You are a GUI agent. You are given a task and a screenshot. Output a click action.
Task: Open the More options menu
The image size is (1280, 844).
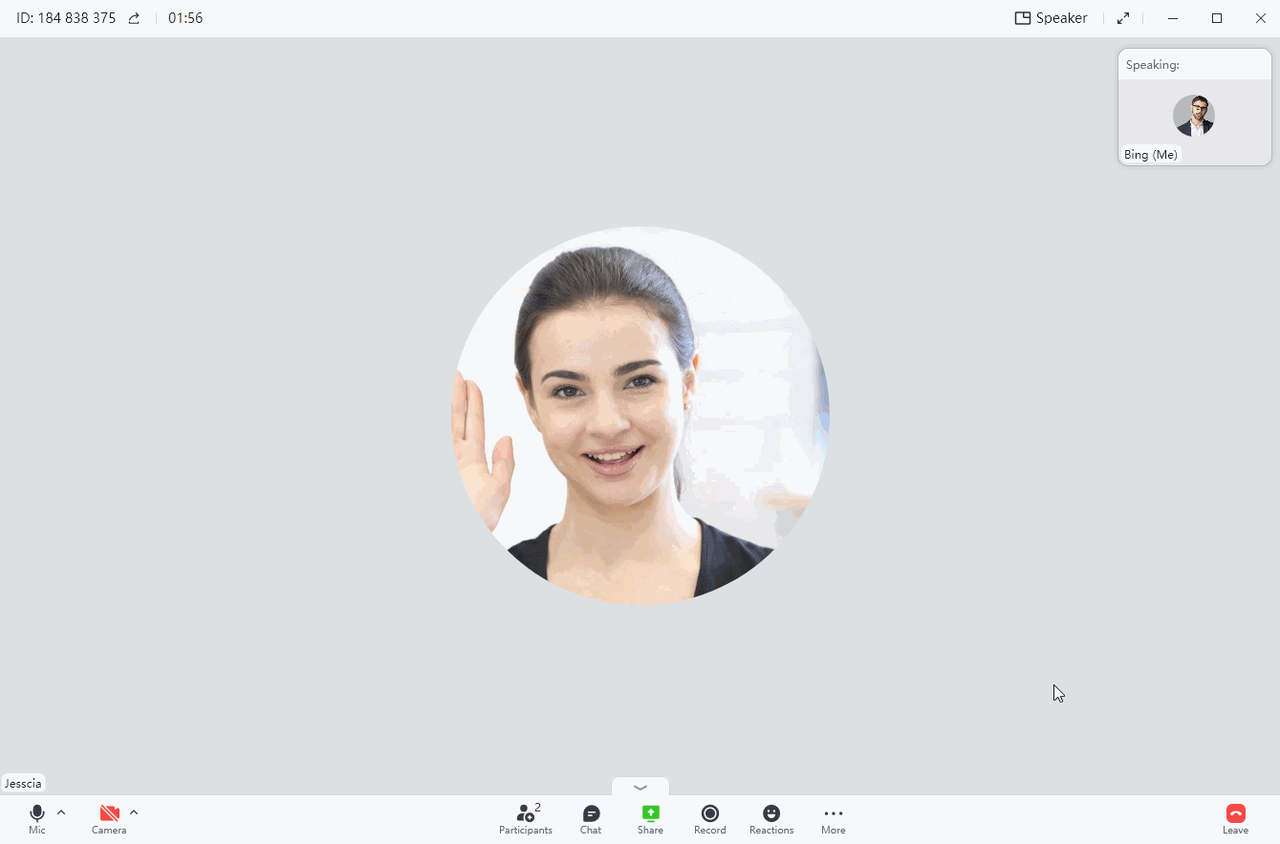[x=833, y=819]
